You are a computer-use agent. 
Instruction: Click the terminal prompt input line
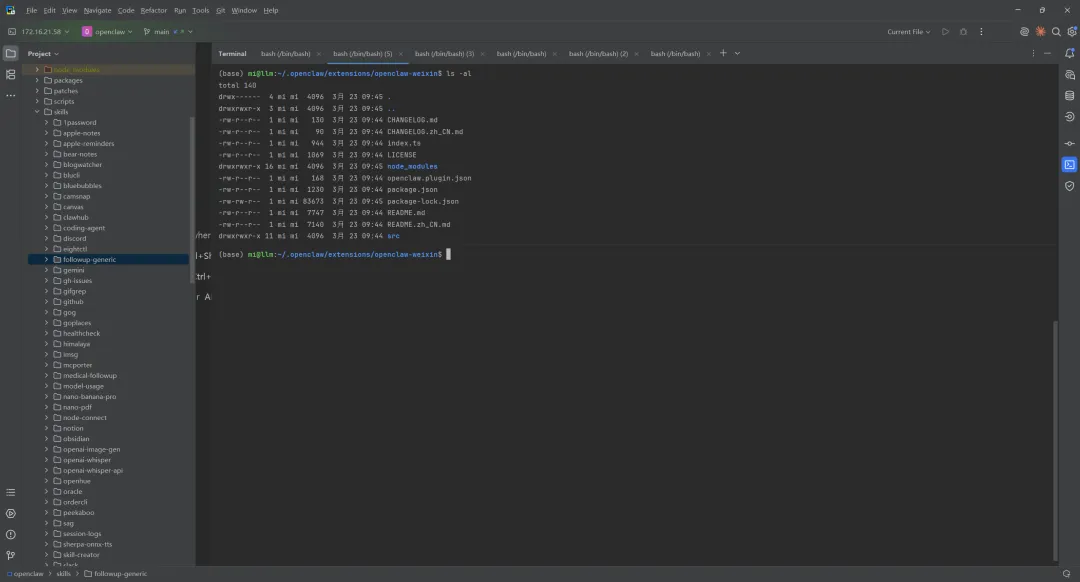coord(636,255)
